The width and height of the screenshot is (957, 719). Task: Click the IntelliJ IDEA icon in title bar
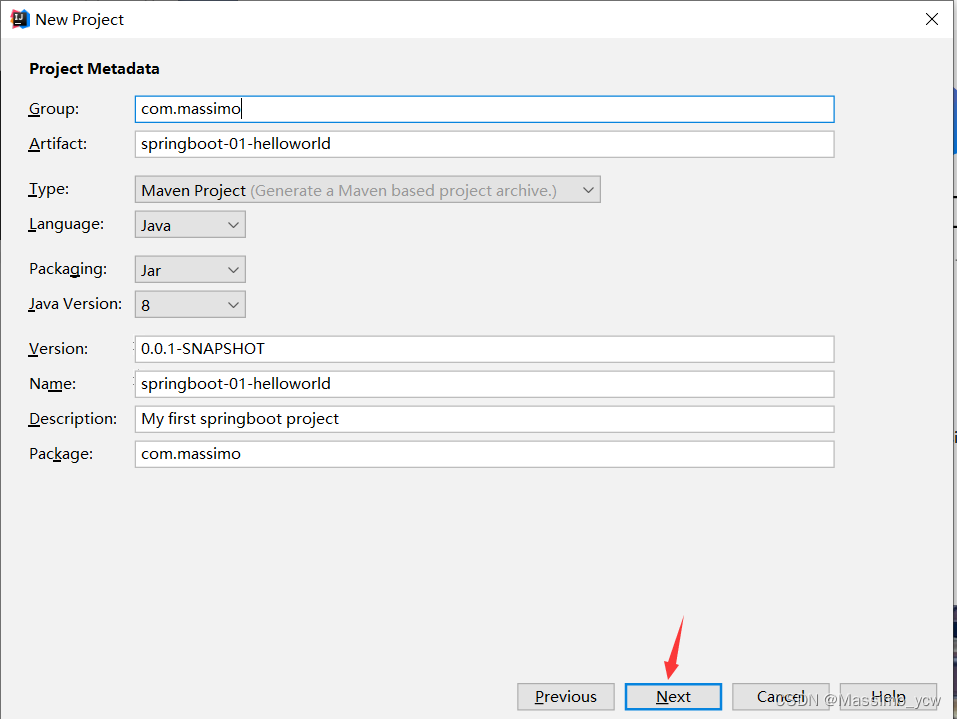20,20
